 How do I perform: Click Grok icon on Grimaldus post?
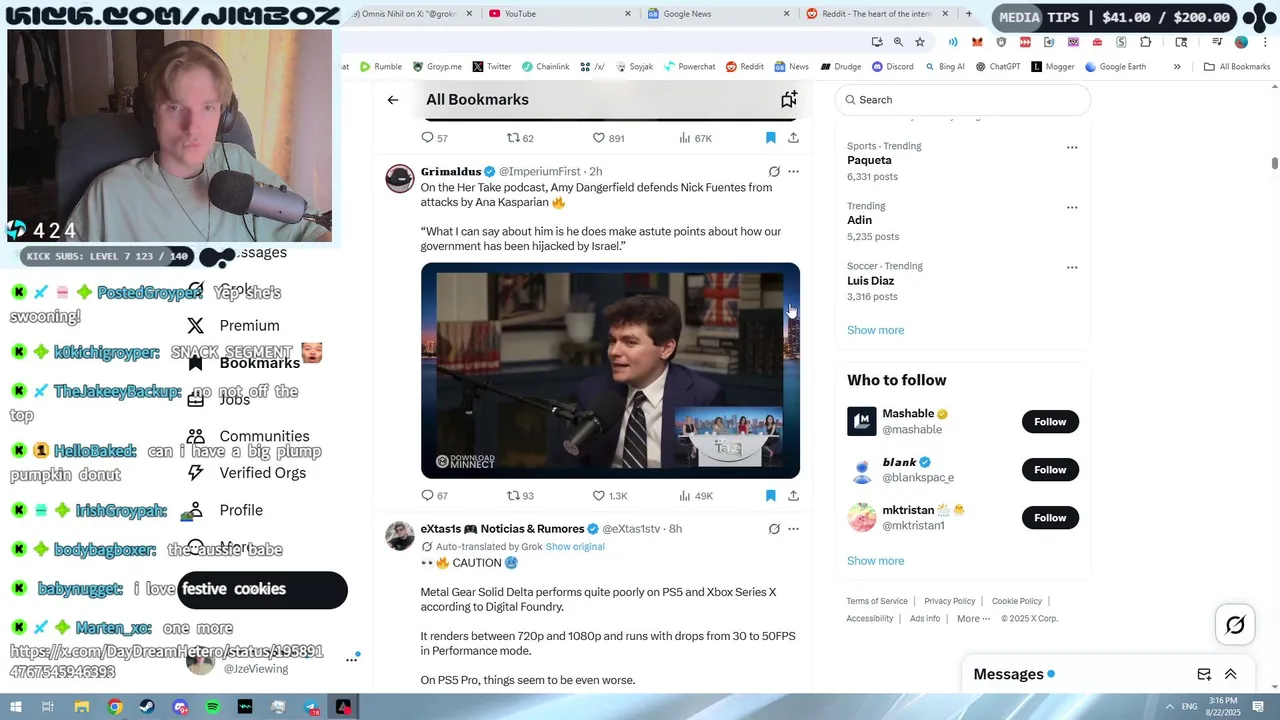(x=774, y=172)
